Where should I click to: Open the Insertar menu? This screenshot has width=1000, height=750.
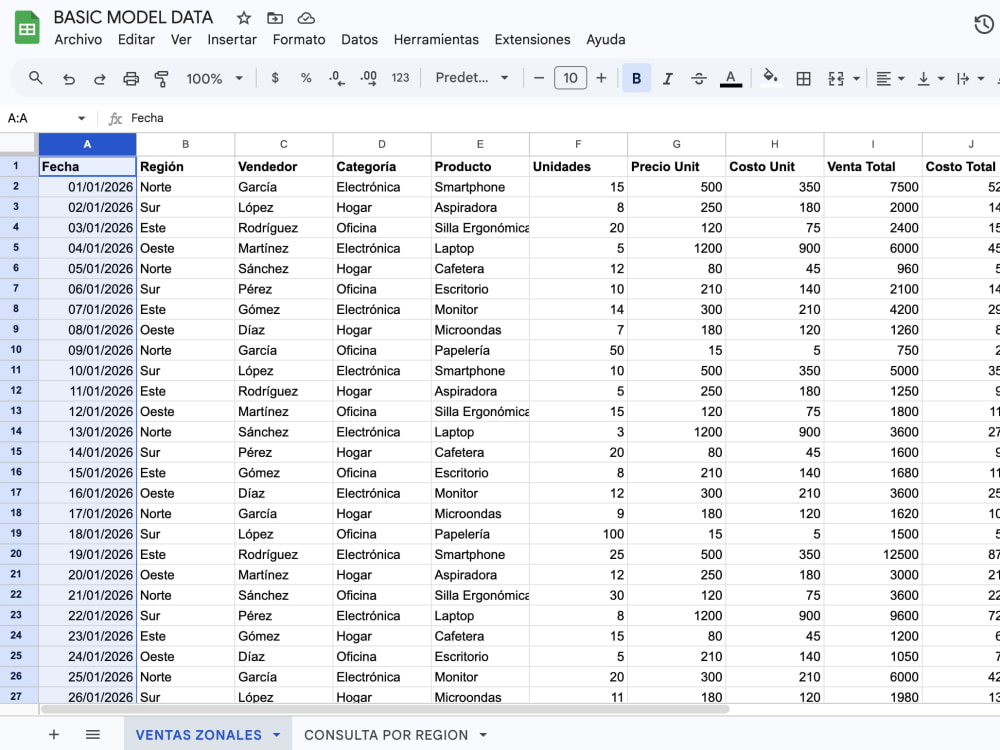[x=232, y=40]
